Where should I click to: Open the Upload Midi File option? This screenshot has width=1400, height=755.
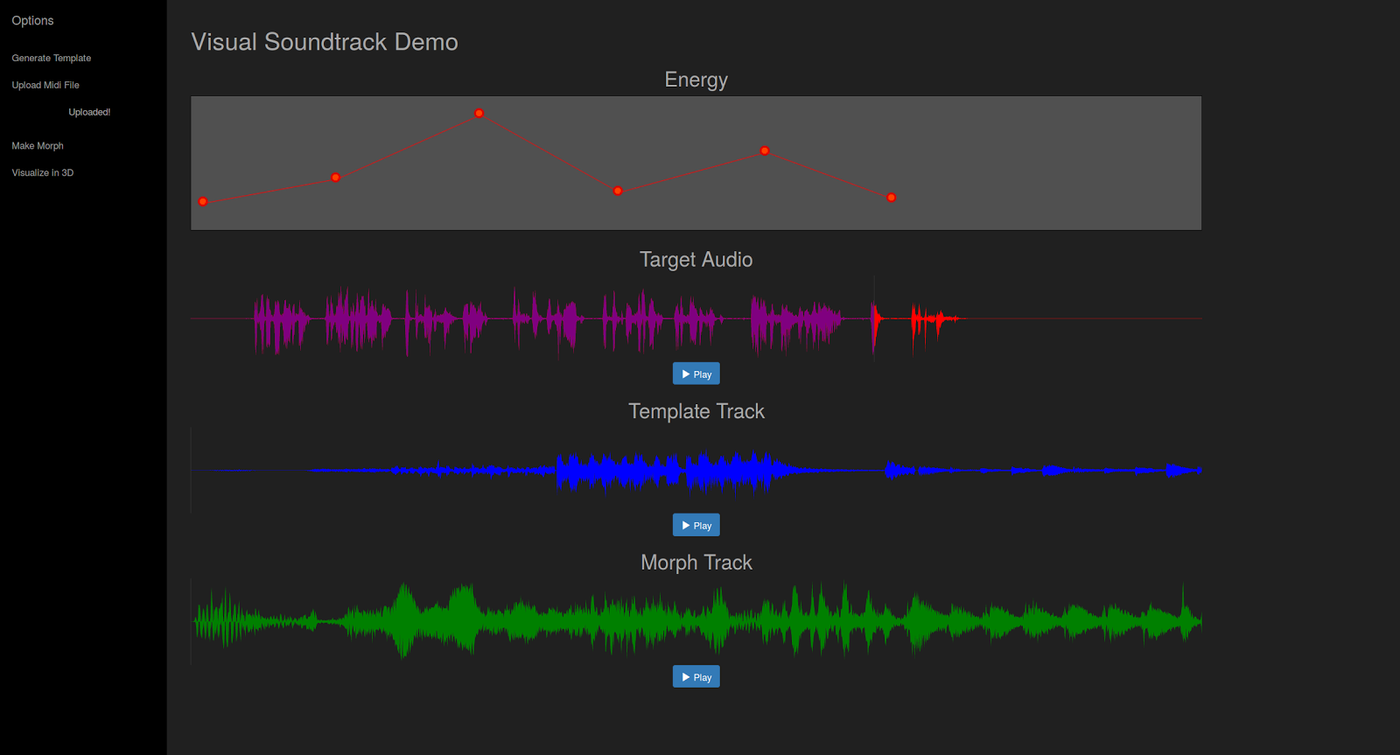46,85
